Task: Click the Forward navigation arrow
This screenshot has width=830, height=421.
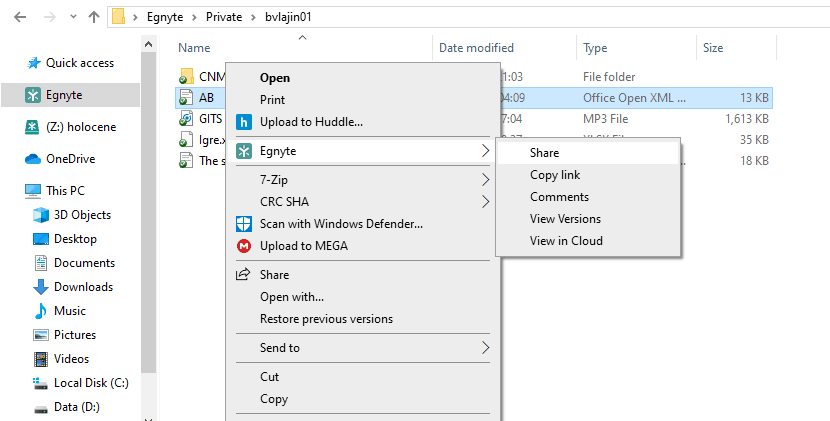Action: (50, 17)
